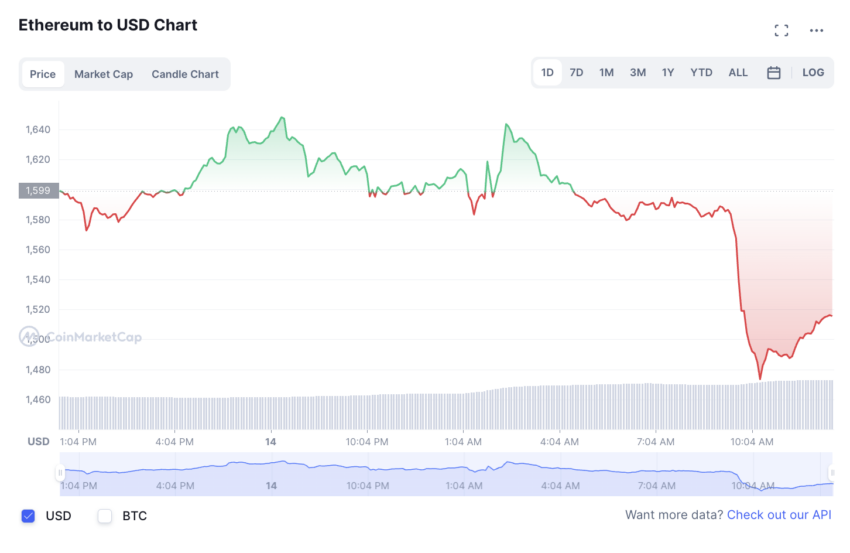Switch to the Market Cap tab
This screenshot has height=553, width=850.
pyautogui.click(x=103, y=74)
